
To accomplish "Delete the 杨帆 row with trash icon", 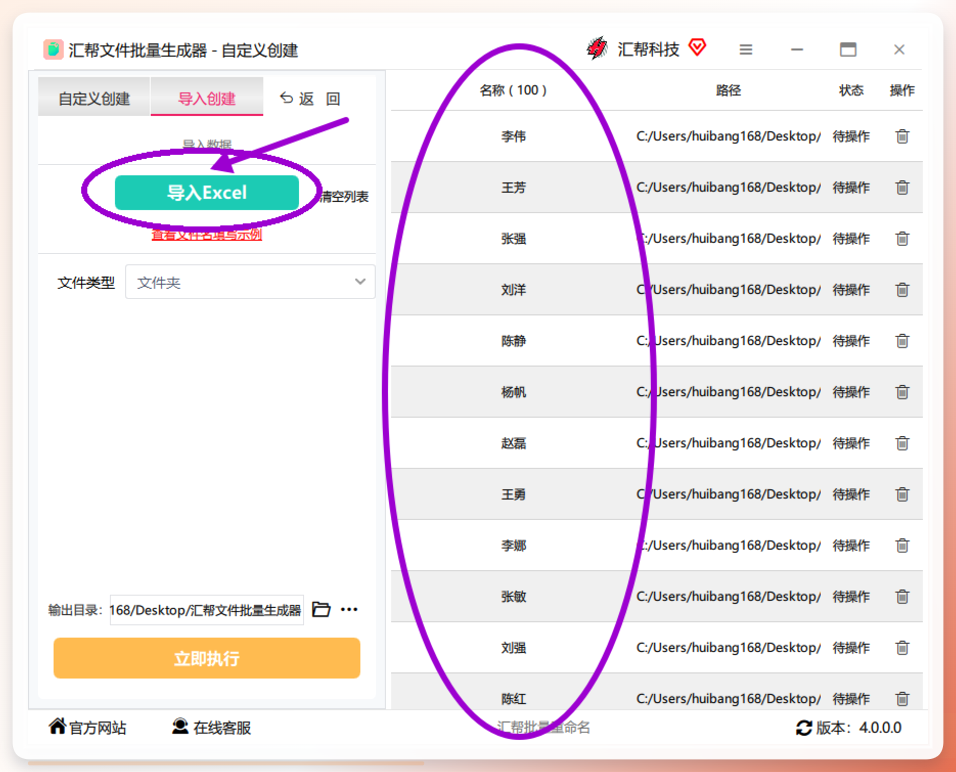I will (902, 392).
